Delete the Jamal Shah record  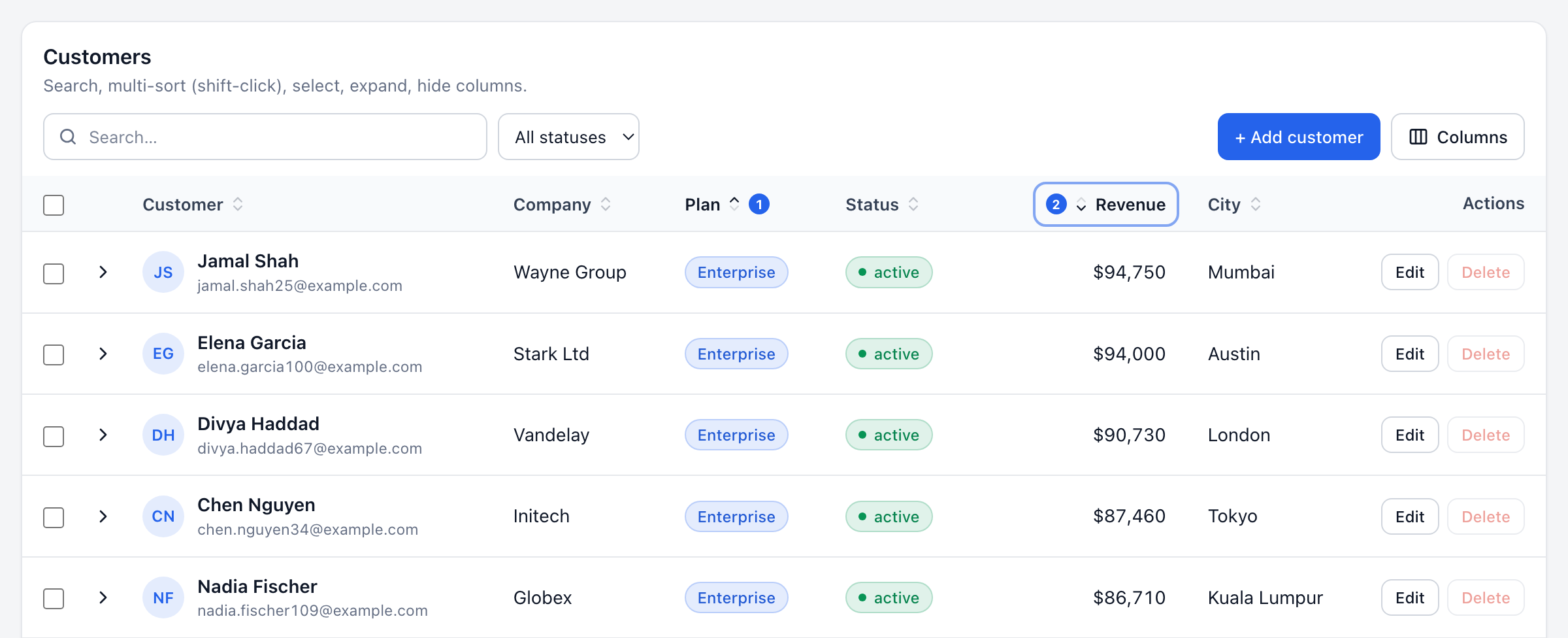[x=1486, y=272]
